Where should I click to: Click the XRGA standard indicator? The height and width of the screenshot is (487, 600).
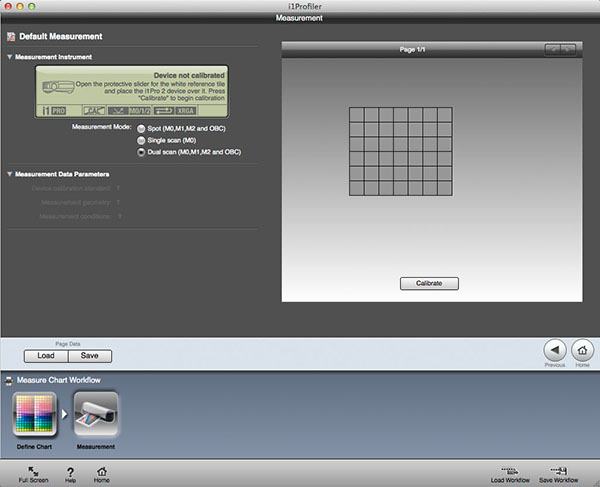pos(186,111)
